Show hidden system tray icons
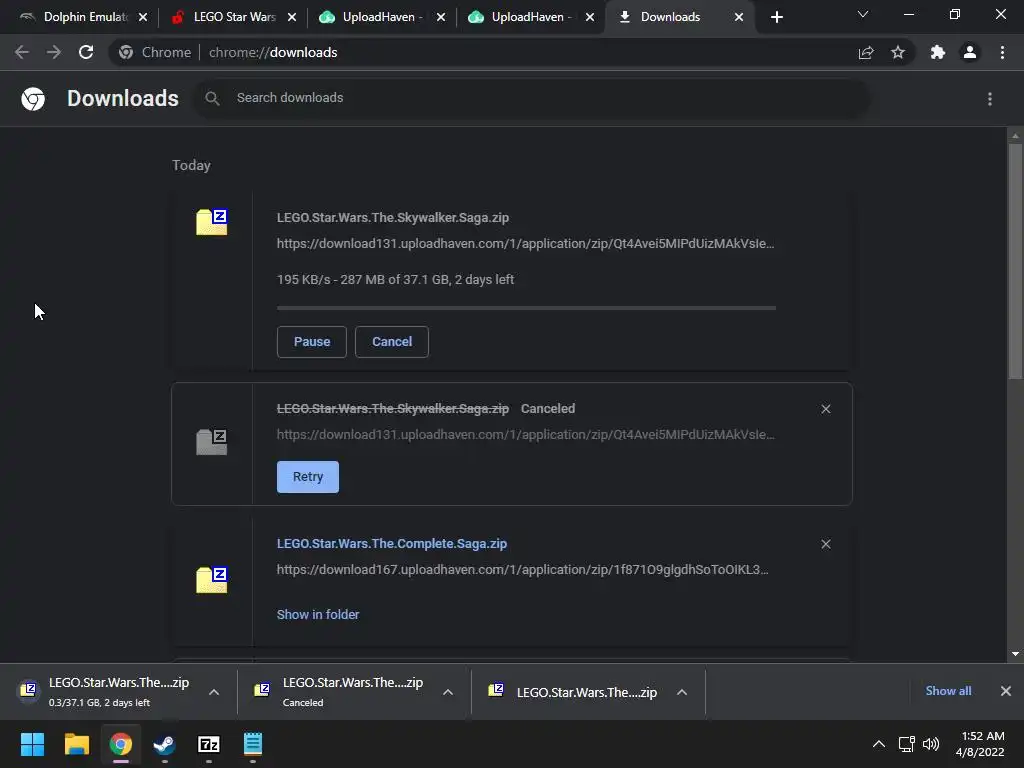The image size is (1024, 768). pos(879,744)
